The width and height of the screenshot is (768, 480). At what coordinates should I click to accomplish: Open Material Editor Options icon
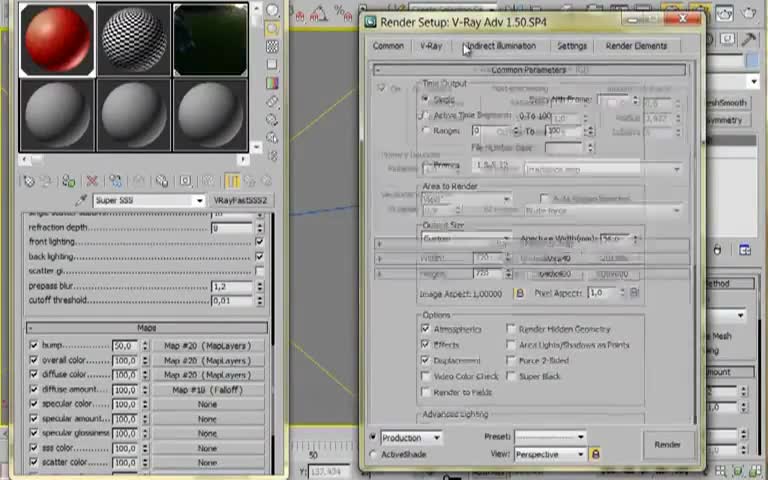pyautogui.click(x=272, y=120)
